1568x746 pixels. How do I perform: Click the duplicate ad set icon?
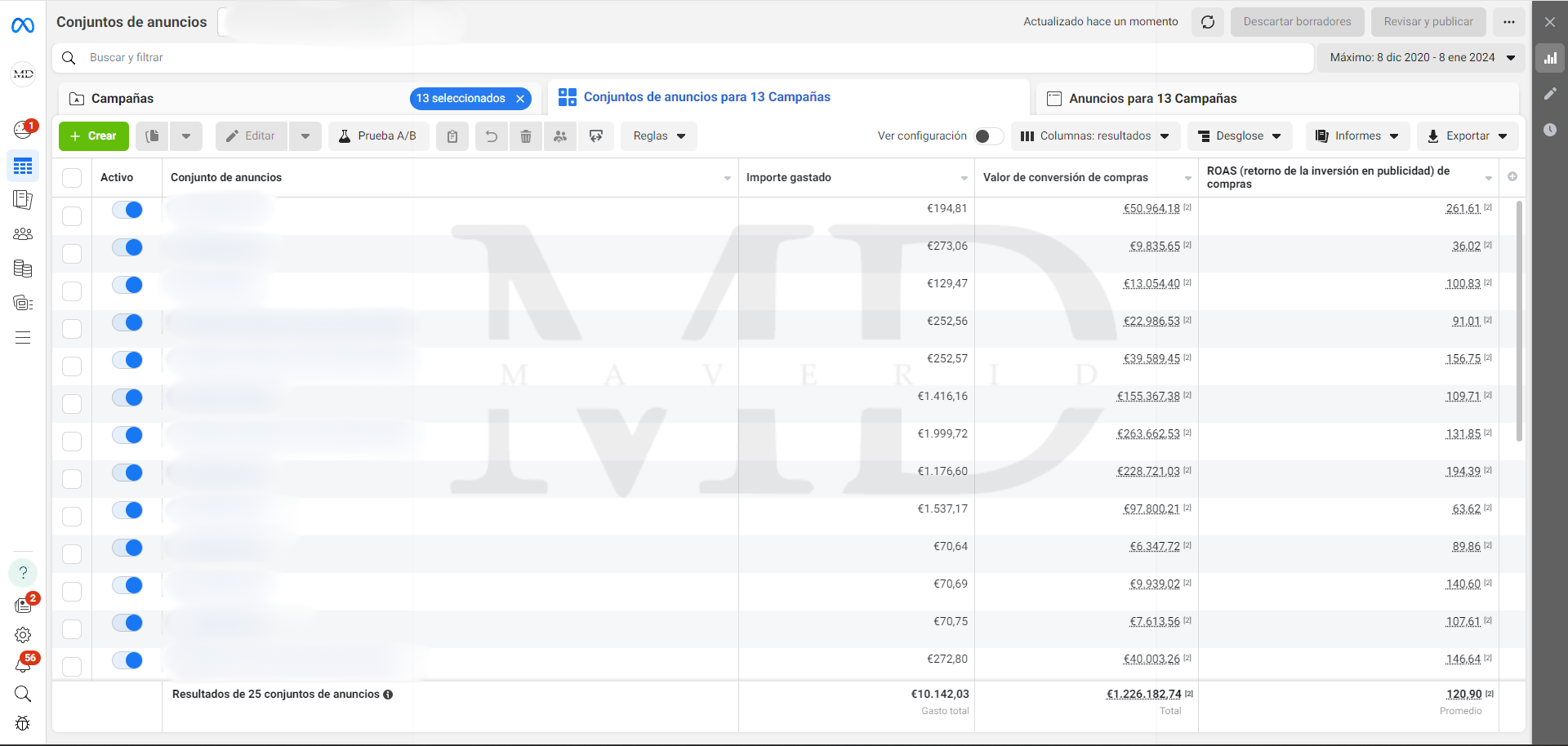pyautogui.click(x=153, y=136)
